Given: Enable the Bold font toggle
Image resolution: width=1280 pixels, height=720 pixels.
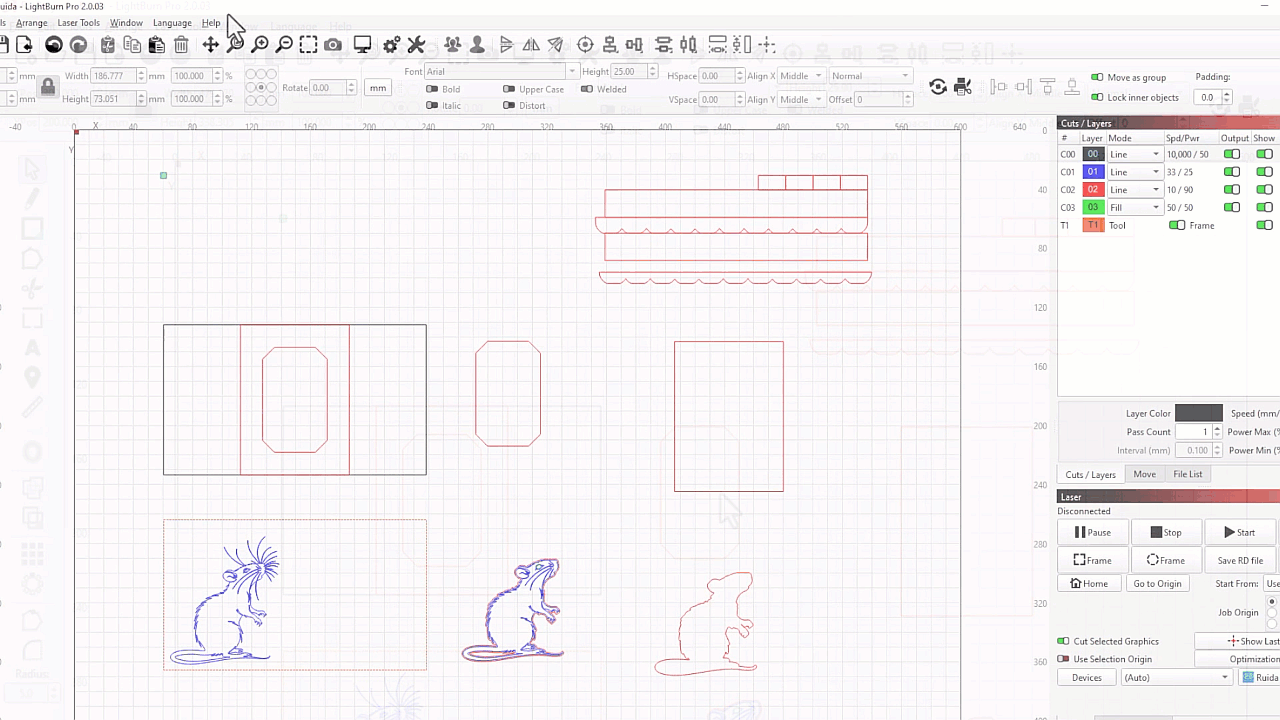Looking at the screenshot, I should [432, 89].
